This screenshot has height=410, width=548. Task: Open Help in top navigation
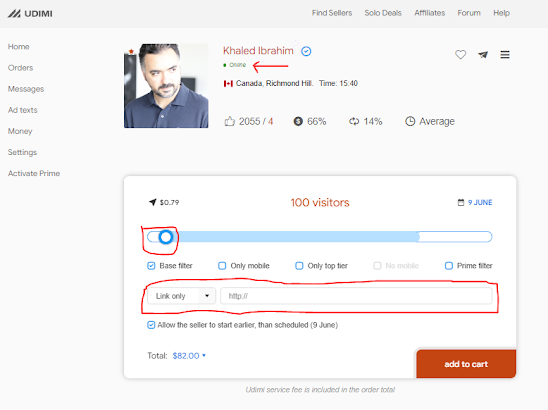[x=501, y=13]
